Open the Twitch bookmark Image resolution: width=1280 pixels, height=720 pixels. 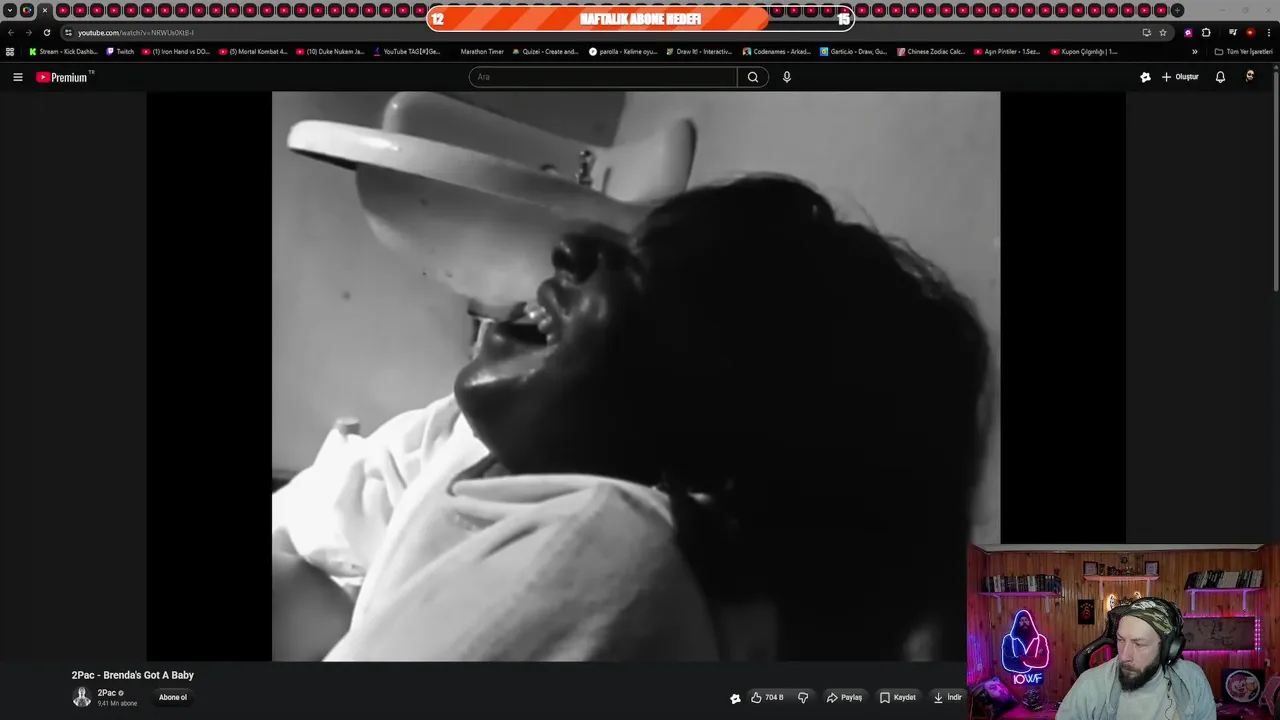pyautogui.click(x=120, y=52)
